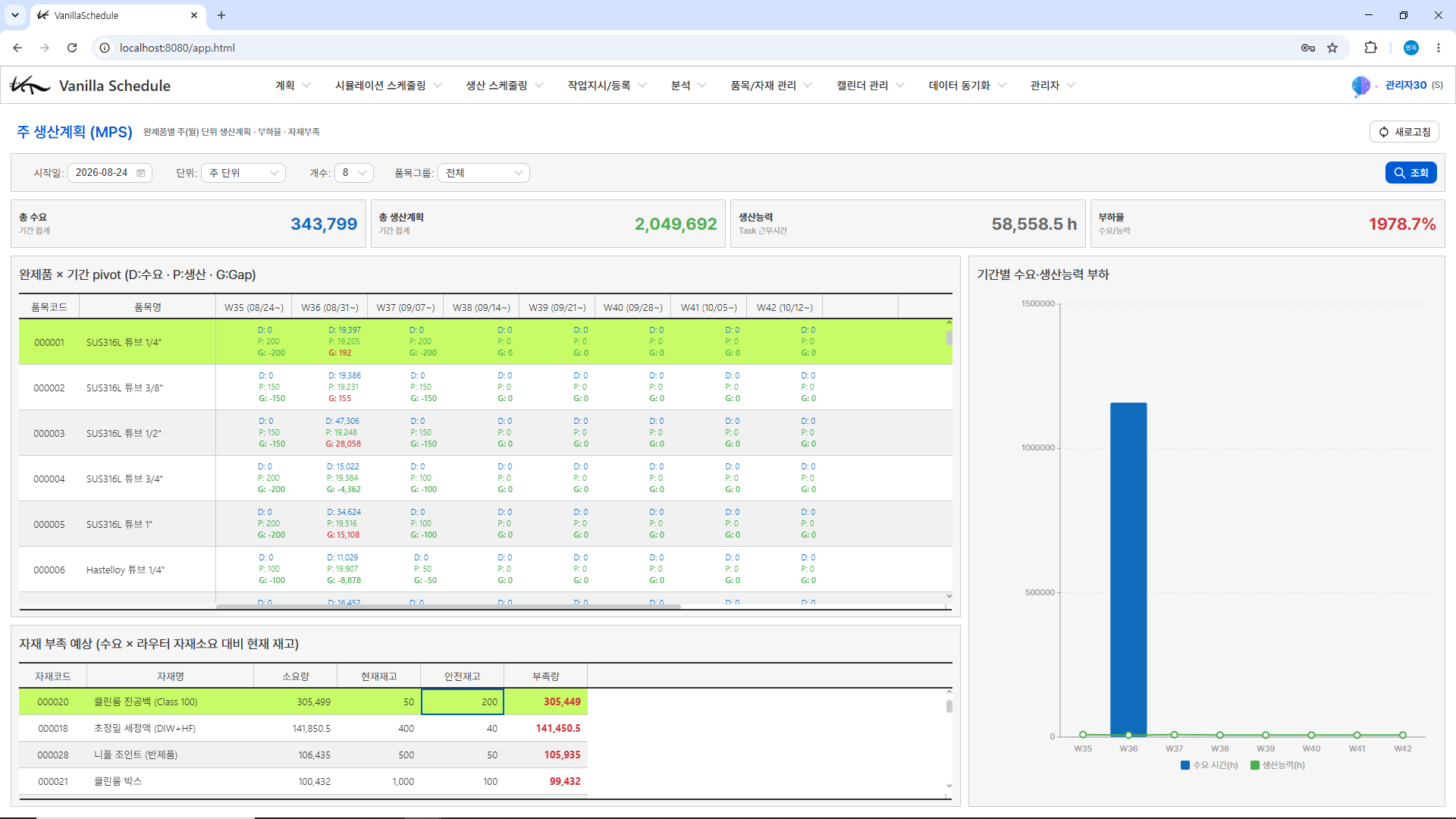Select the 000018 초정밀 세정액 material row
1456x819 pixels.
pos(303,728)
